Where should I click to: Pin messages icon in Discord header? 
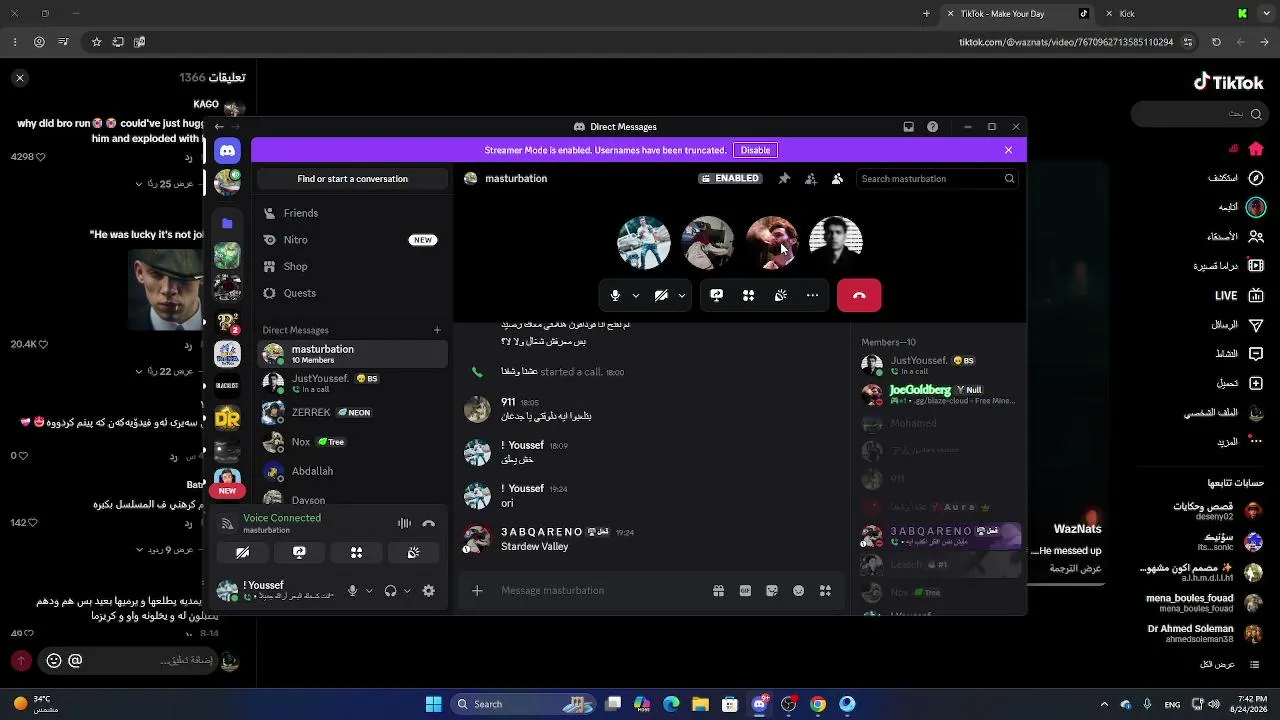[784, 179]
